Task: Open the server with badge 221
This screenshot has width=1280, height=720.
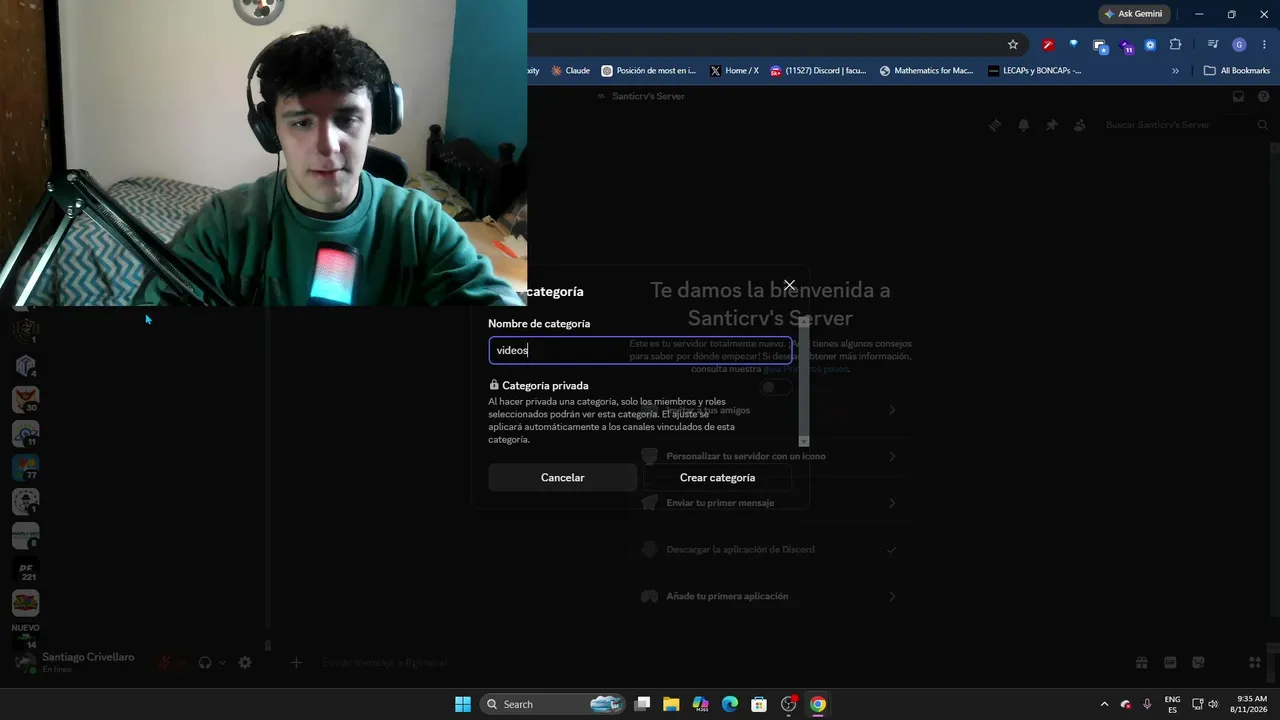Action: pyautogui.click(x=25, y=571)
